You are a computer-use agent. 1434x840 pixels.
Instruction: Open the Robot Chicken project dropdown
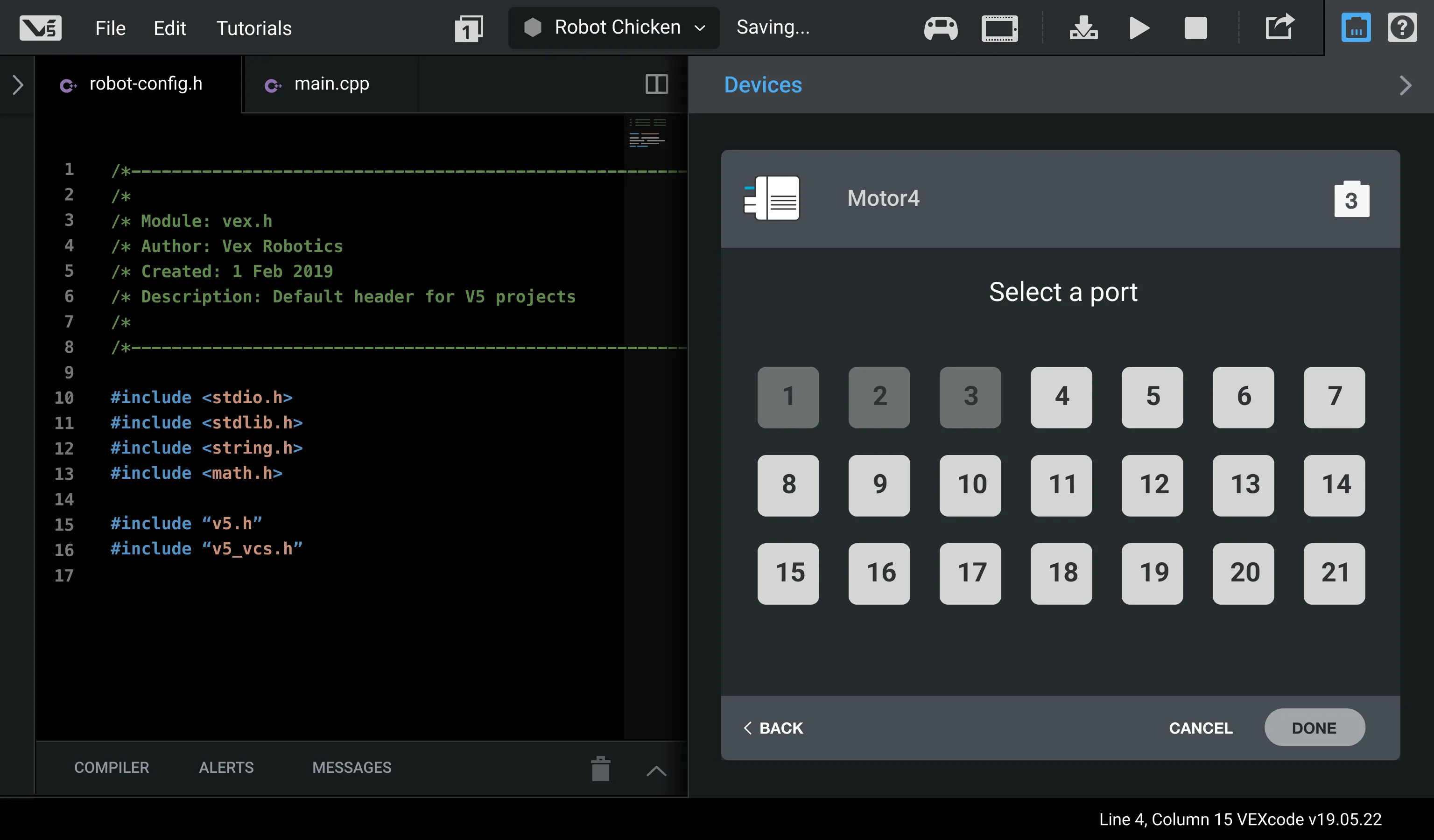pyautogui.click(x=613, y=27)
